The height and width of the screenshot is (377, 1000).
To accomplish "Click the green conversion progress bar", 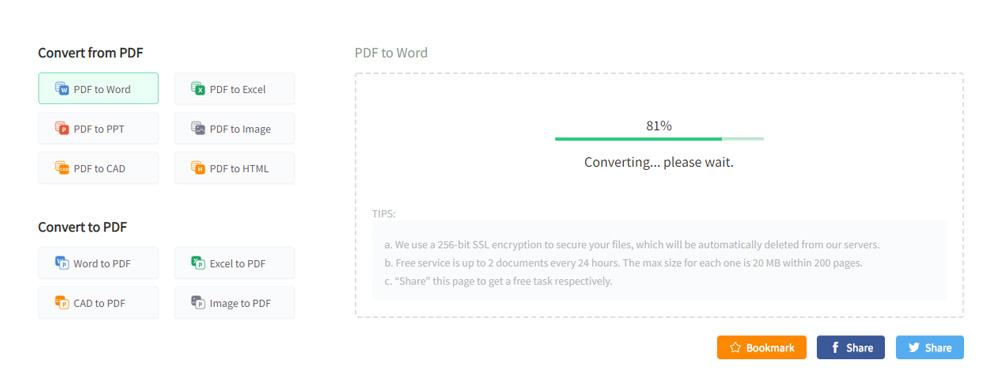I will [x=659, y=138].
